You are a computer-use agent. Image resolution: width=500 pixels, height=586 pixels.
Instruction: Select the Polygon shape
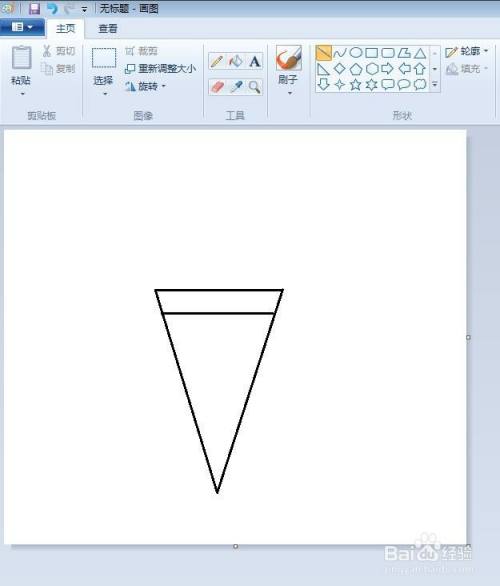[404, 53]
